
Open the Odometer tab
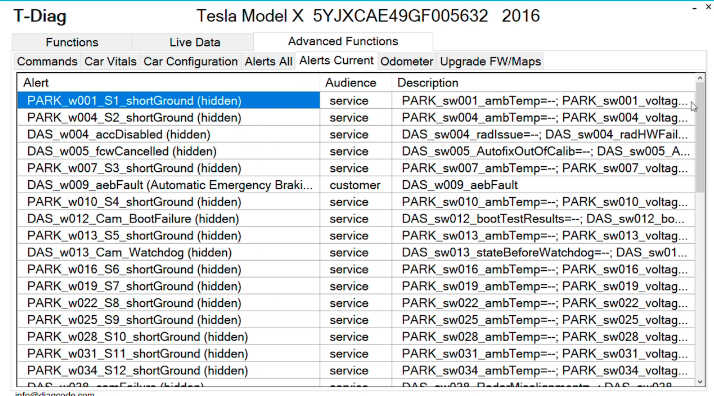click(406, 61)
